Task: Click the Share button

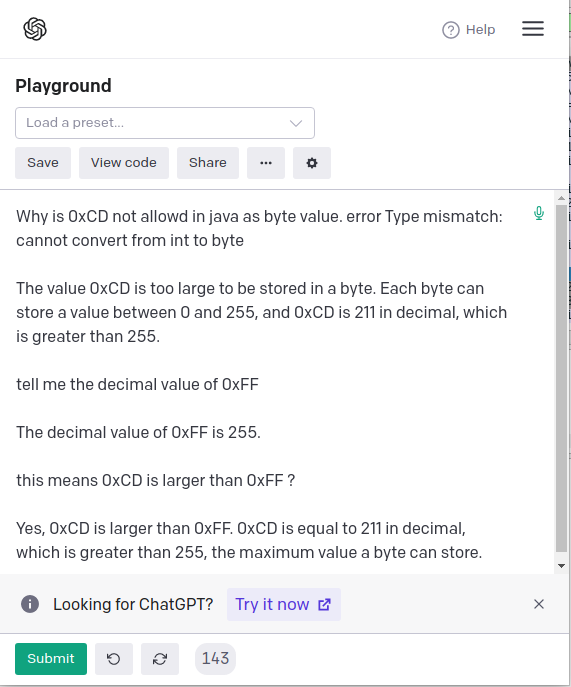Action: pyautogui.click(x=208, y=163)
